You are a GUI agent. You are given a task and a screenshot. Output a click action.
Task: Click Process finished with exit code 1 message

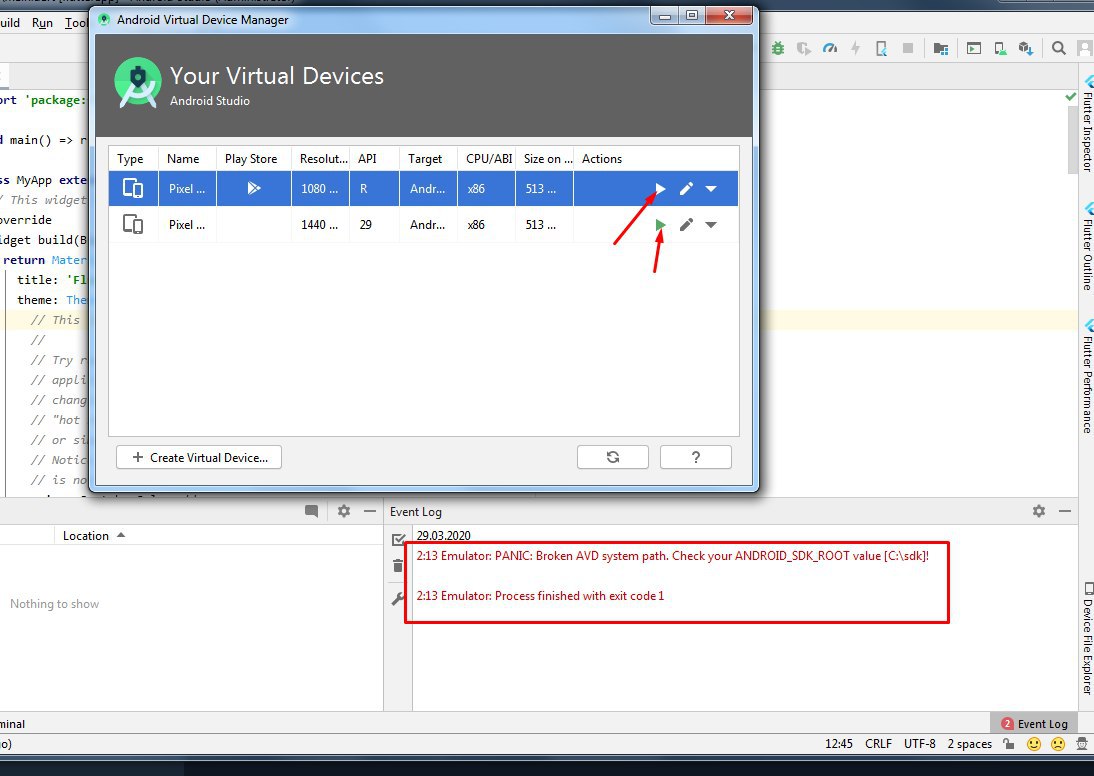[x=540, y=596]
